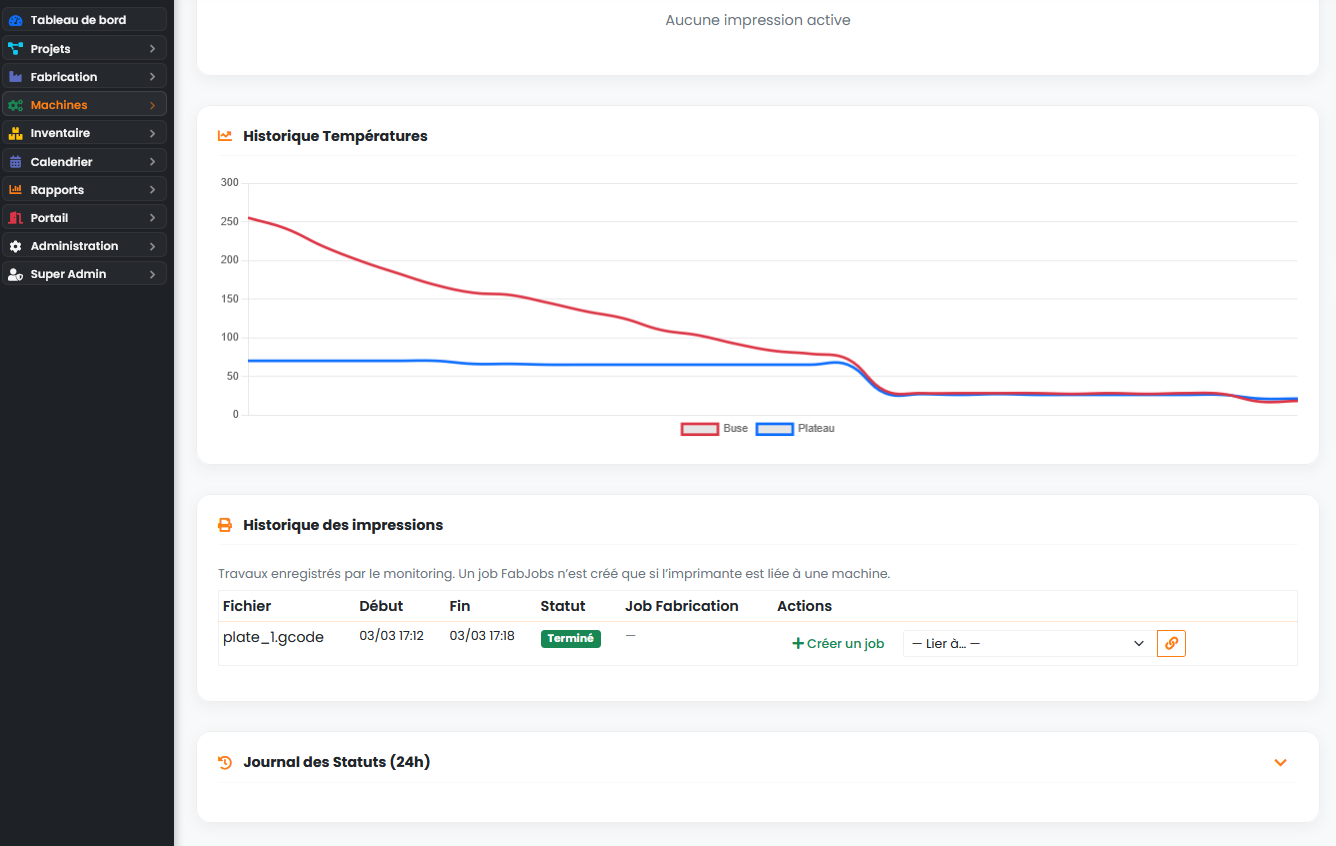
Task: Toggle the Buse series in the temperature chart
Action: coord(715,428)
